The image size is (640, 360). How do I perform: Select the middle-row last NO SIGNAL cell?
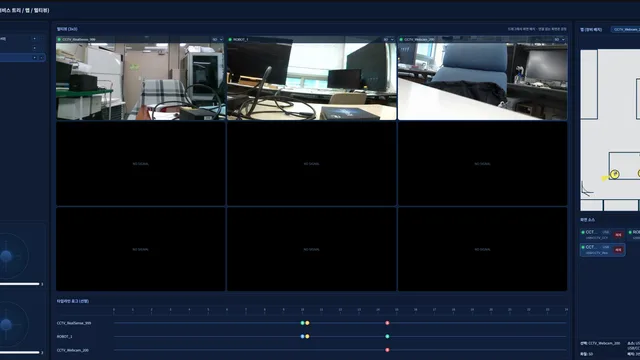pos(482,164)
